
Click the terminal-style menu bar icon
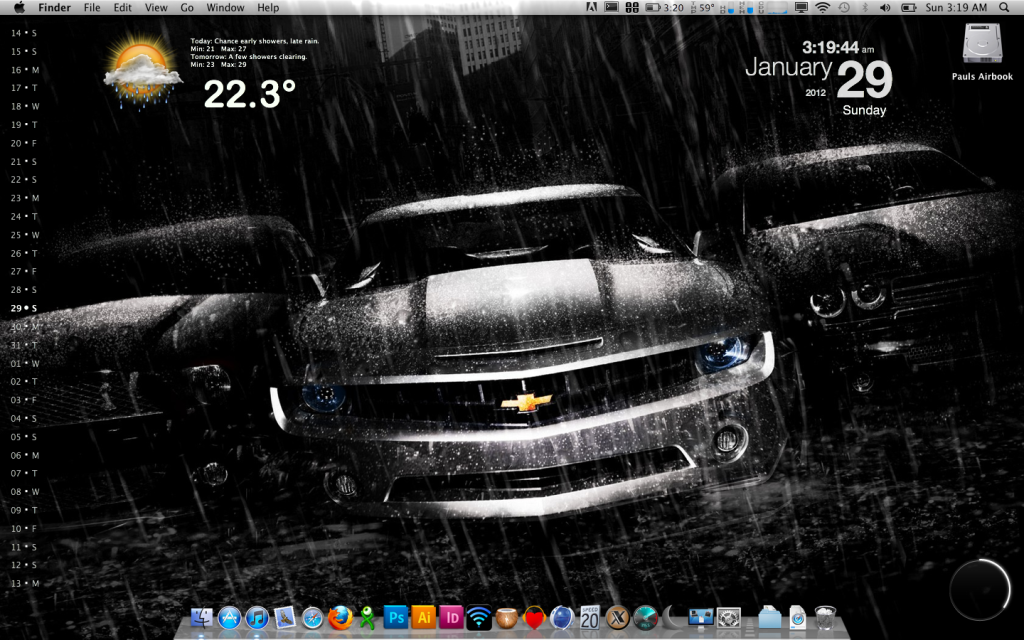pos(611,7)
